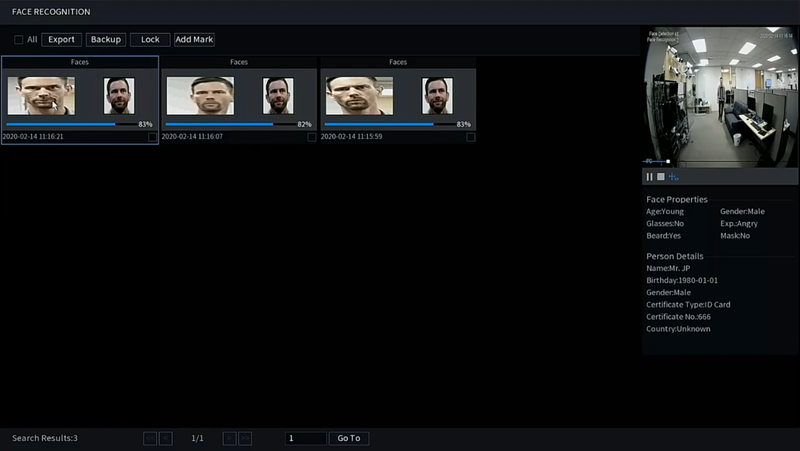Click the similarity bar of the 11:16:21 result

71,124
